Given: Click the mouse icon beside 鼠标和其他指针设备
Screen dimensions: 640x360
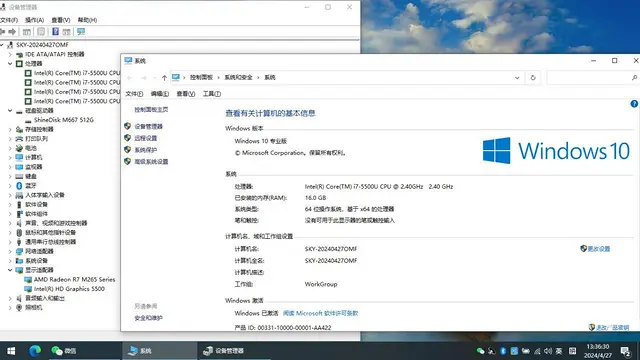Looking at the screenshot, I should pyautogui.click(x=19, y=232).
